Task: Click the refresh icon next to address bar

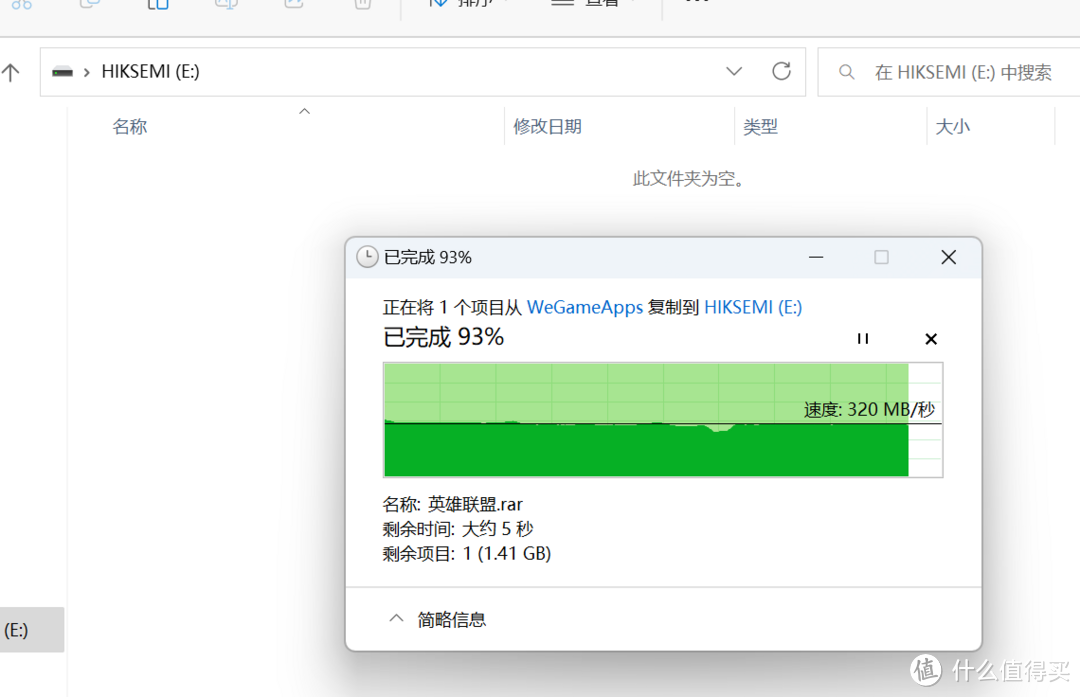Action: click(x=781, y=71)
